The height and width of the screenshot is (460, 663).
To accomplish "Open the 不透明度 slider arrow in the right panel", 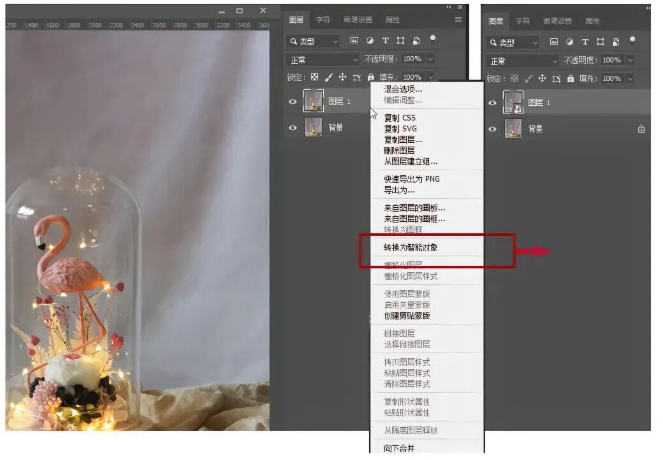I will pos(630,60).
